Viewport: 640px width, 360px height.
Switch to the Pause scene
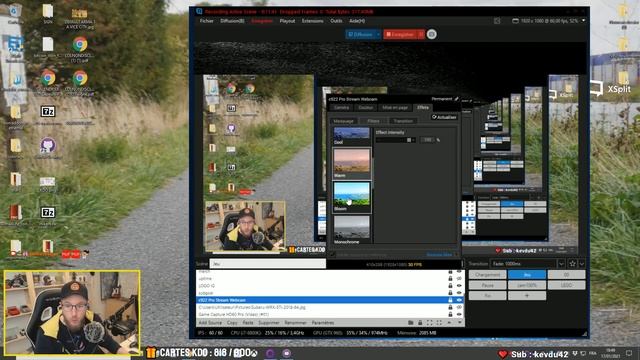pos(488,285)
